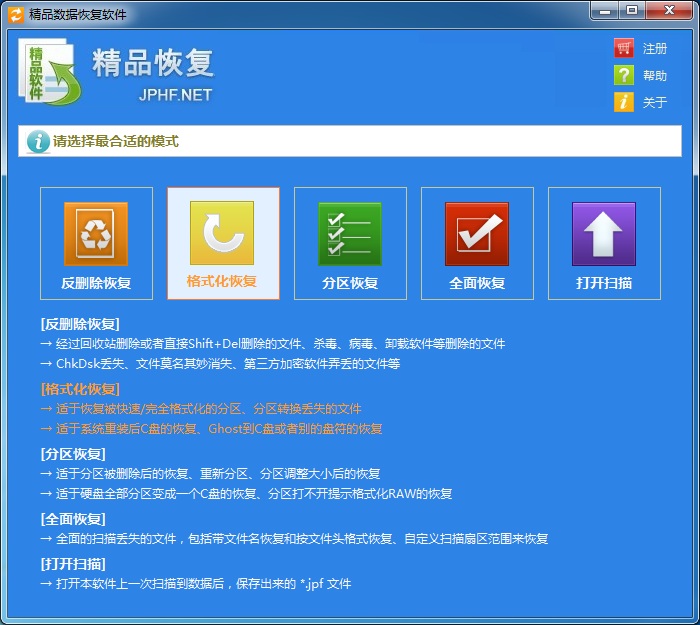Click the 请选择最合适的模式 prompt text
Image resolution: width=700 pixels, height=625 pixels.
click(x=116, y=142)
